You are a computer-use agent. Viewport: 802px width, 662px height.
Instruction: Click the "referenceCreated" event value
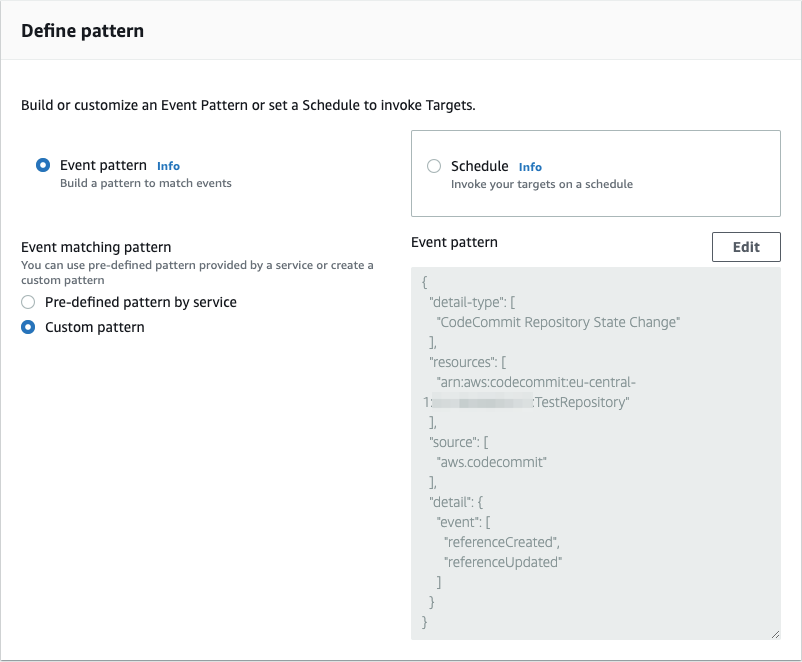502,542
